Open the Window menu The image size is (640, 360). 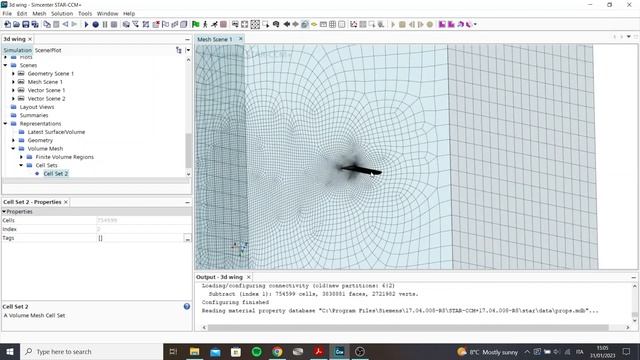(x=107, y=13)
